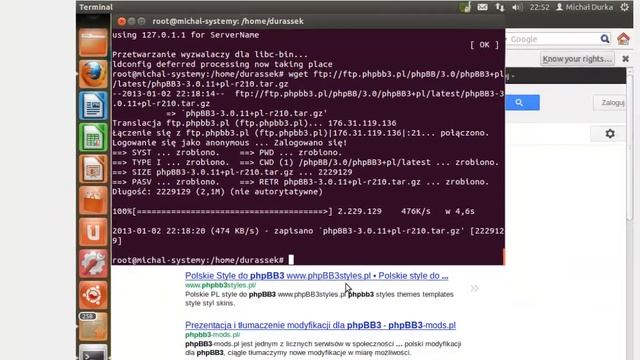Click the Firefox Home button

[623, 39]
